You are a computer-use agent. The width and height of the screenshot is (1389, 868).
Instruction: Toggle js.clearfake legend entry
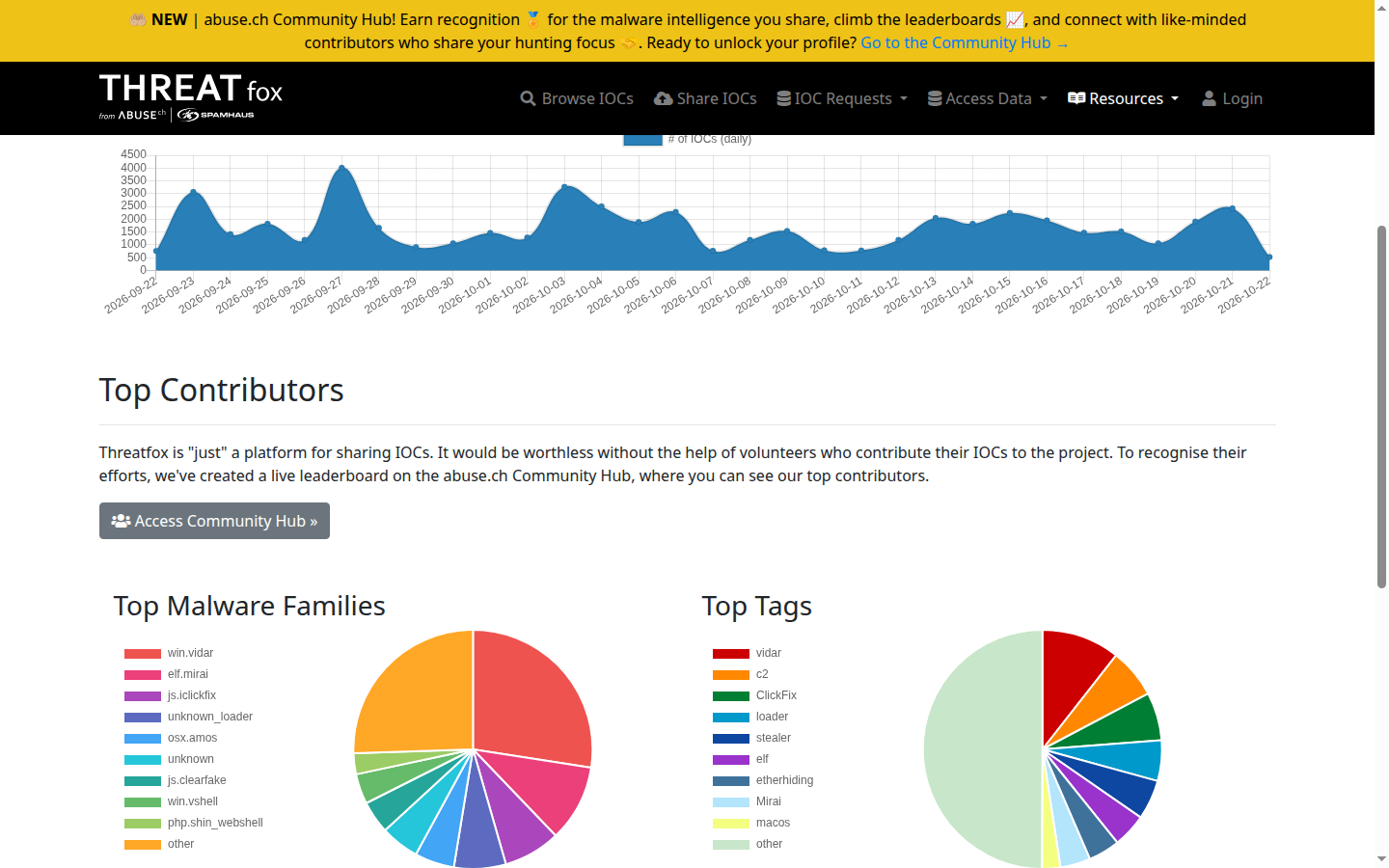tap(175, 780)
